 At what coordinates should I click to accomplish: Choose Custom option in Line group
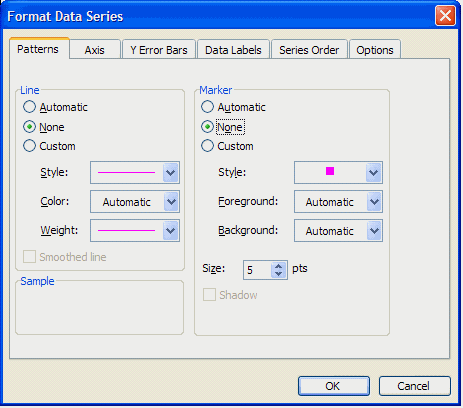coord(29,146)
